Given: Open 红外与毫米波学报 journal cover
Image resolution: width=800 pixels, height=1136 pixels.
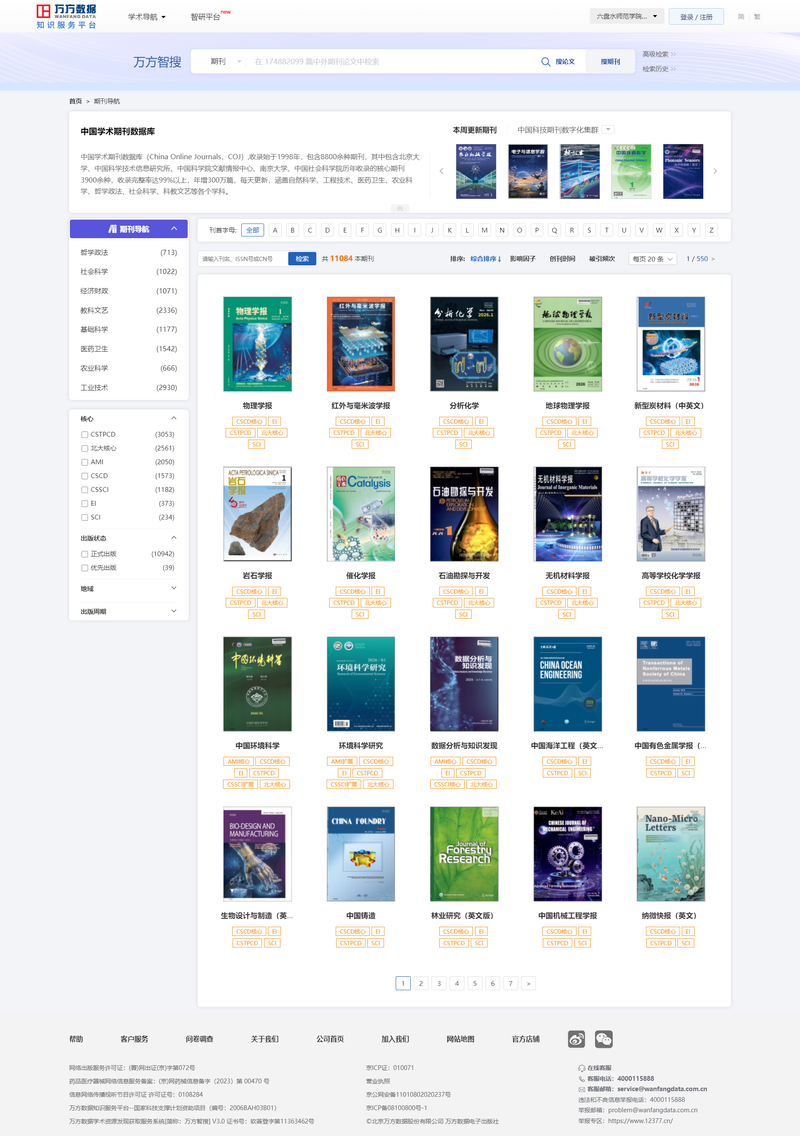Looking at the screenshot, I should pos(361,344).
